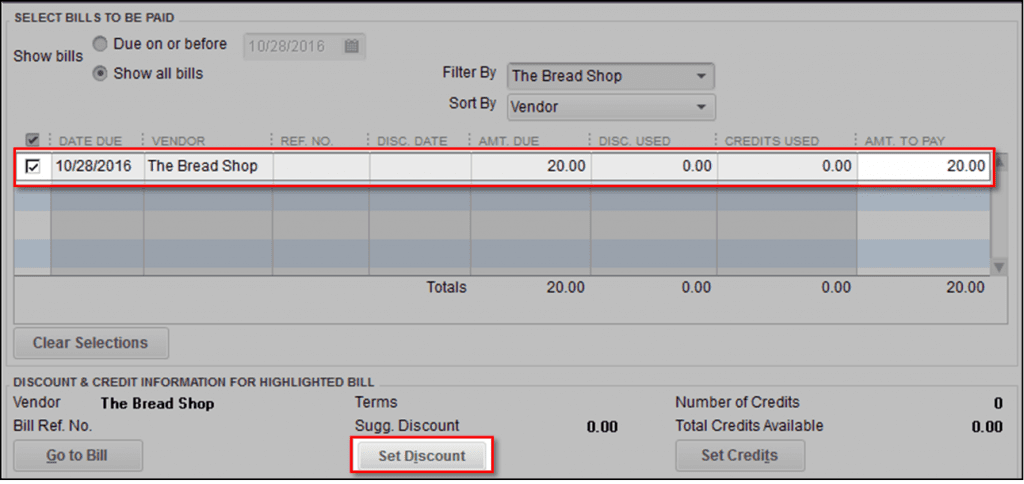Click the CREDITS USED column header
Screen dimensions: 1024x484
point(772,140)
